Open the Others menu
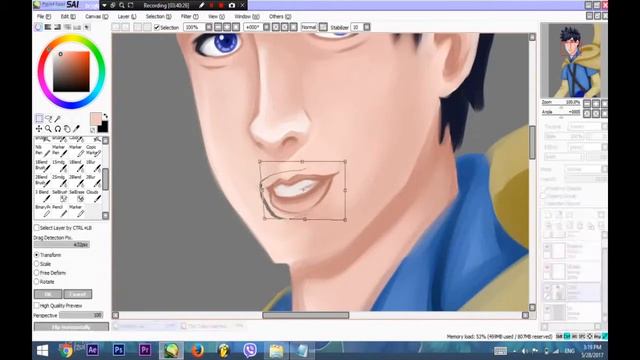640x360 pixels. [280, 16]
